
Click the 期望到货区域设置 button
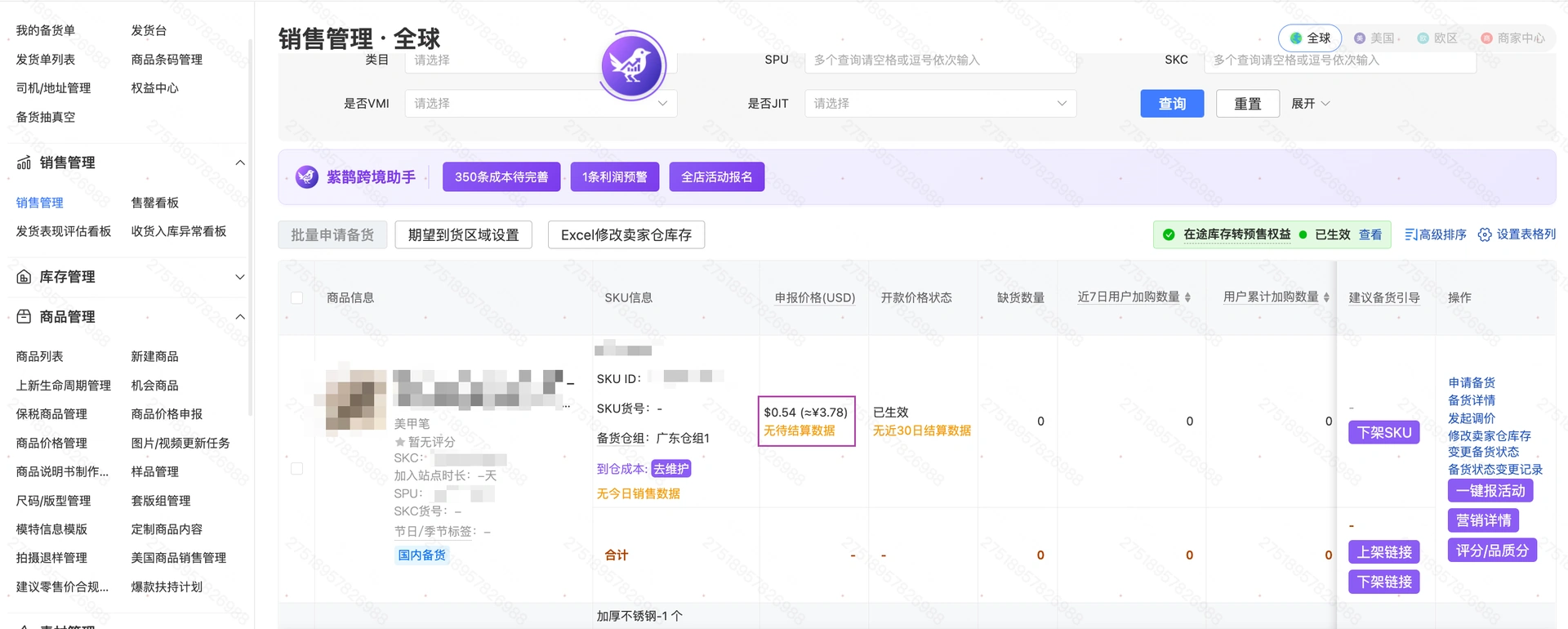(463, 234)
